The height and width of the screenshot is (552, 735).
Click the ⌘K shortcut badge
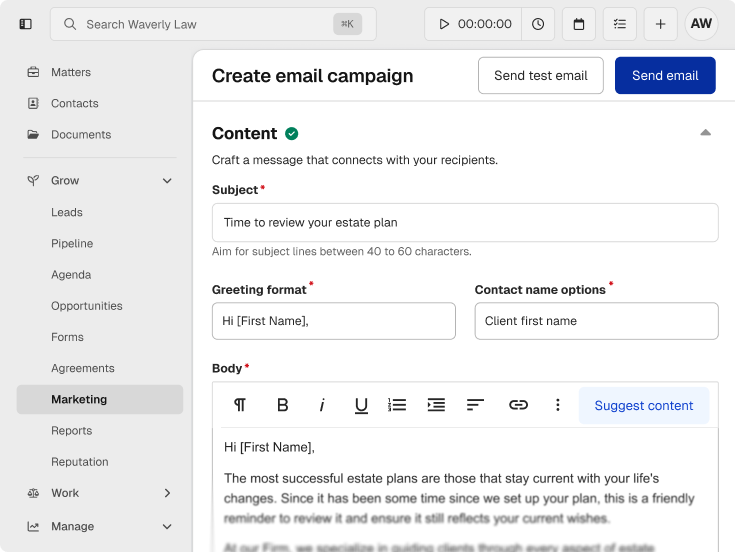(x=347, y=24)
